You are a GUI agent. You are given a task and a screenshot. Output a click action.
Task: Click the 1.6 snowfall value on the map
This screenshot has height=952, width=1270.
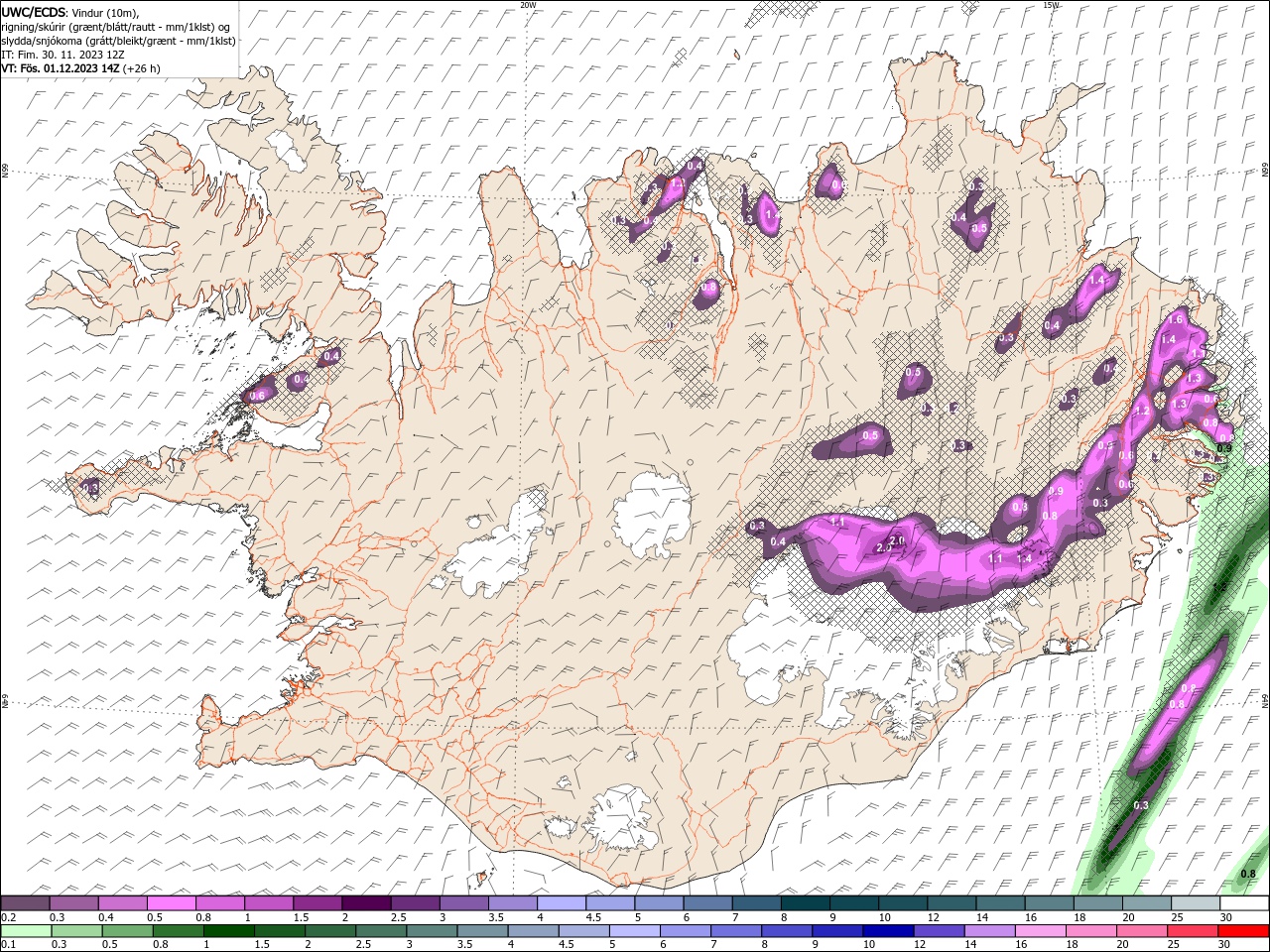(1176, 319)
